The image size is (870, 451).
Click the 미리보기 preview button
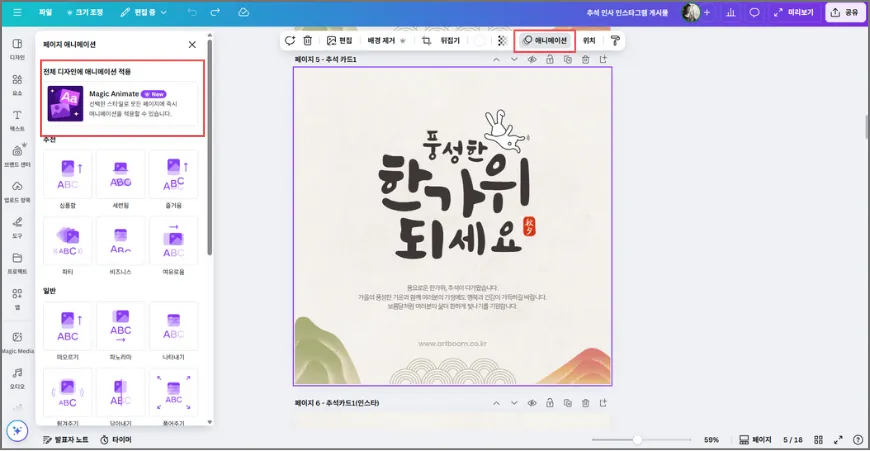coord(794,12)
